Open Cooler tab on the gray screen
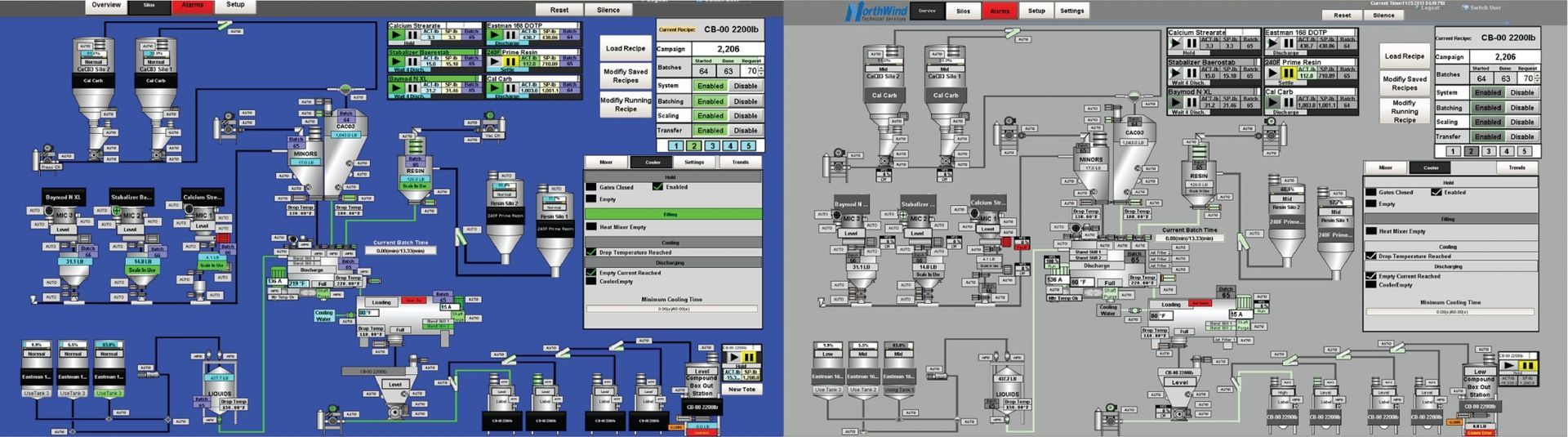Screen dimensions: 1568x437 click(1431, 167)
